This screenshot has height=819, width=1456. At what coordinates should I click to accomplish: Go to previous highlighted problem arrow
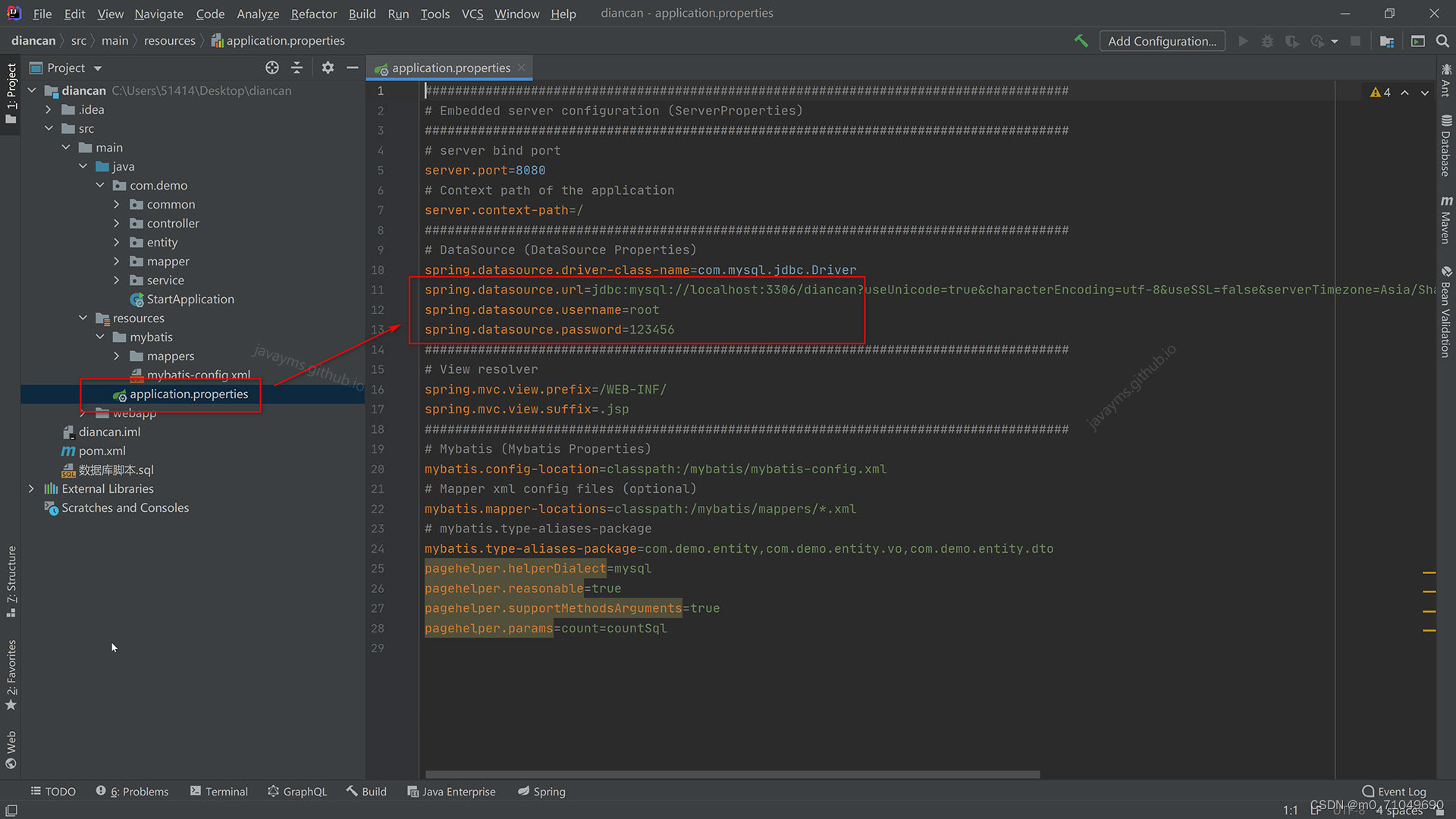pos(1404,92)
